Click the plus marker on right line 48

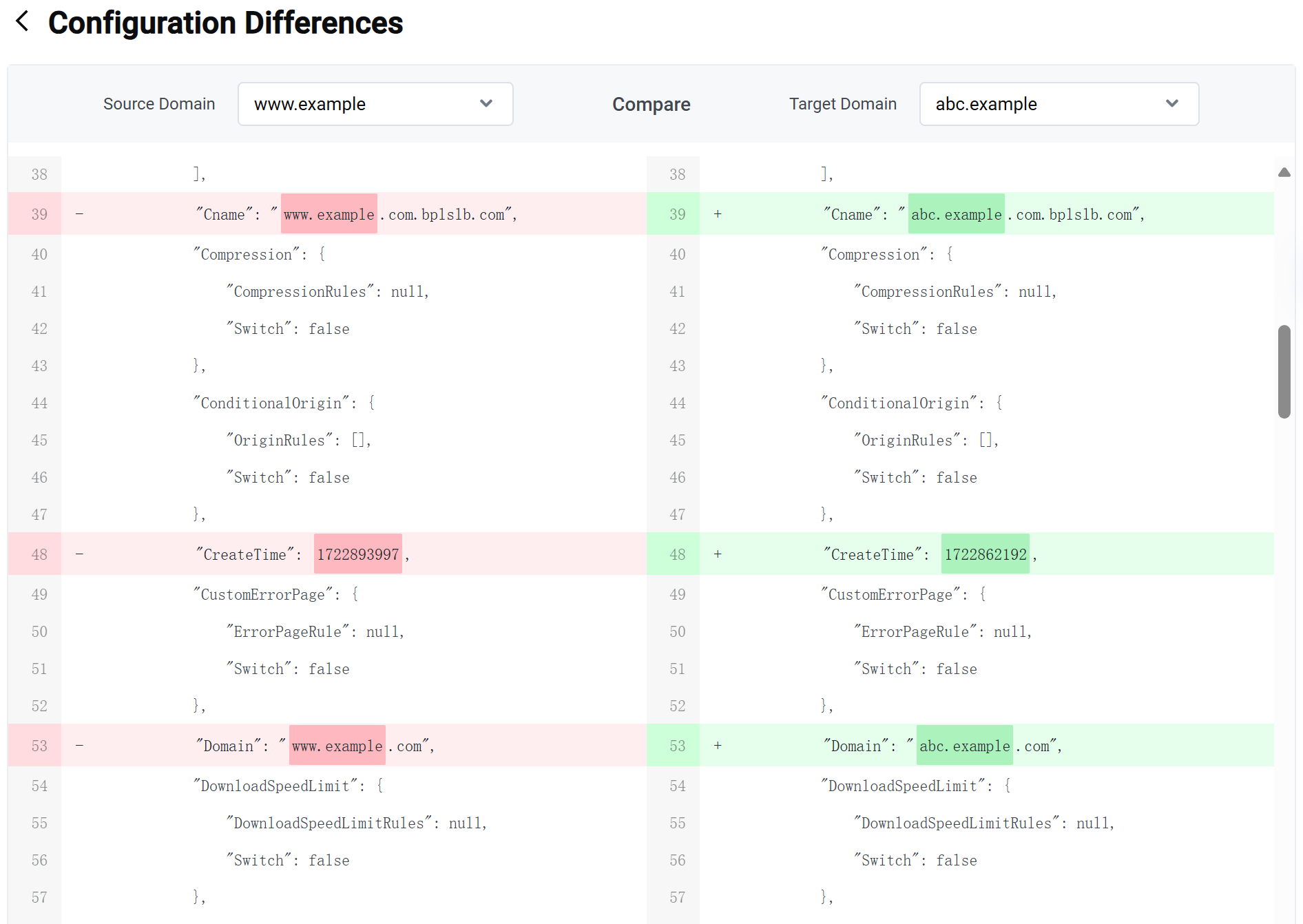tap(718, 554)
